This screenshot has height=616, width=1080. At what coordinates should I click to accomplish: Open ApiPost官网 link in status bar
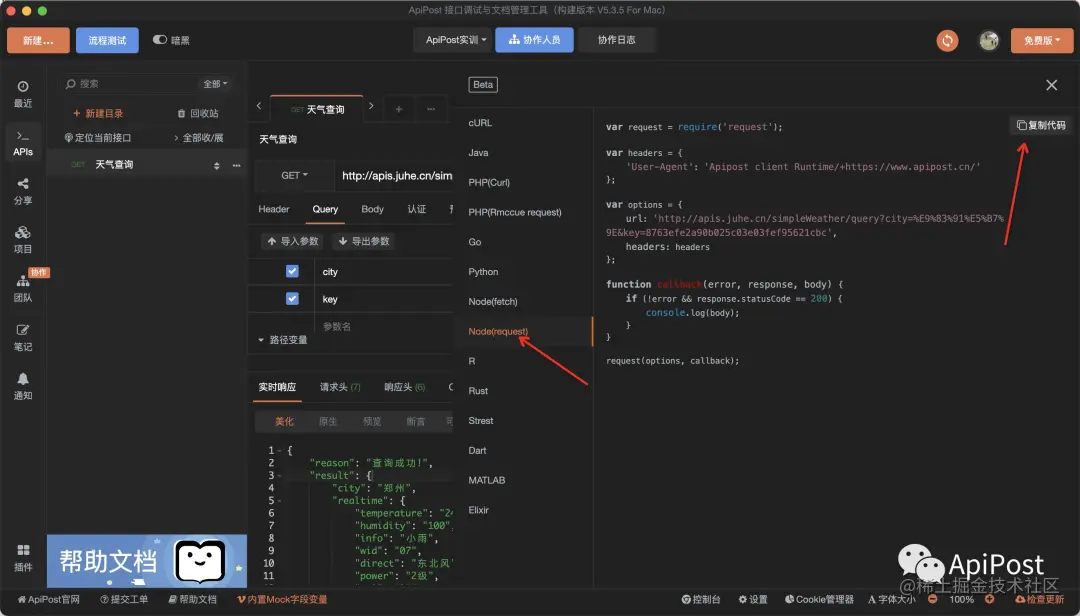48,599
